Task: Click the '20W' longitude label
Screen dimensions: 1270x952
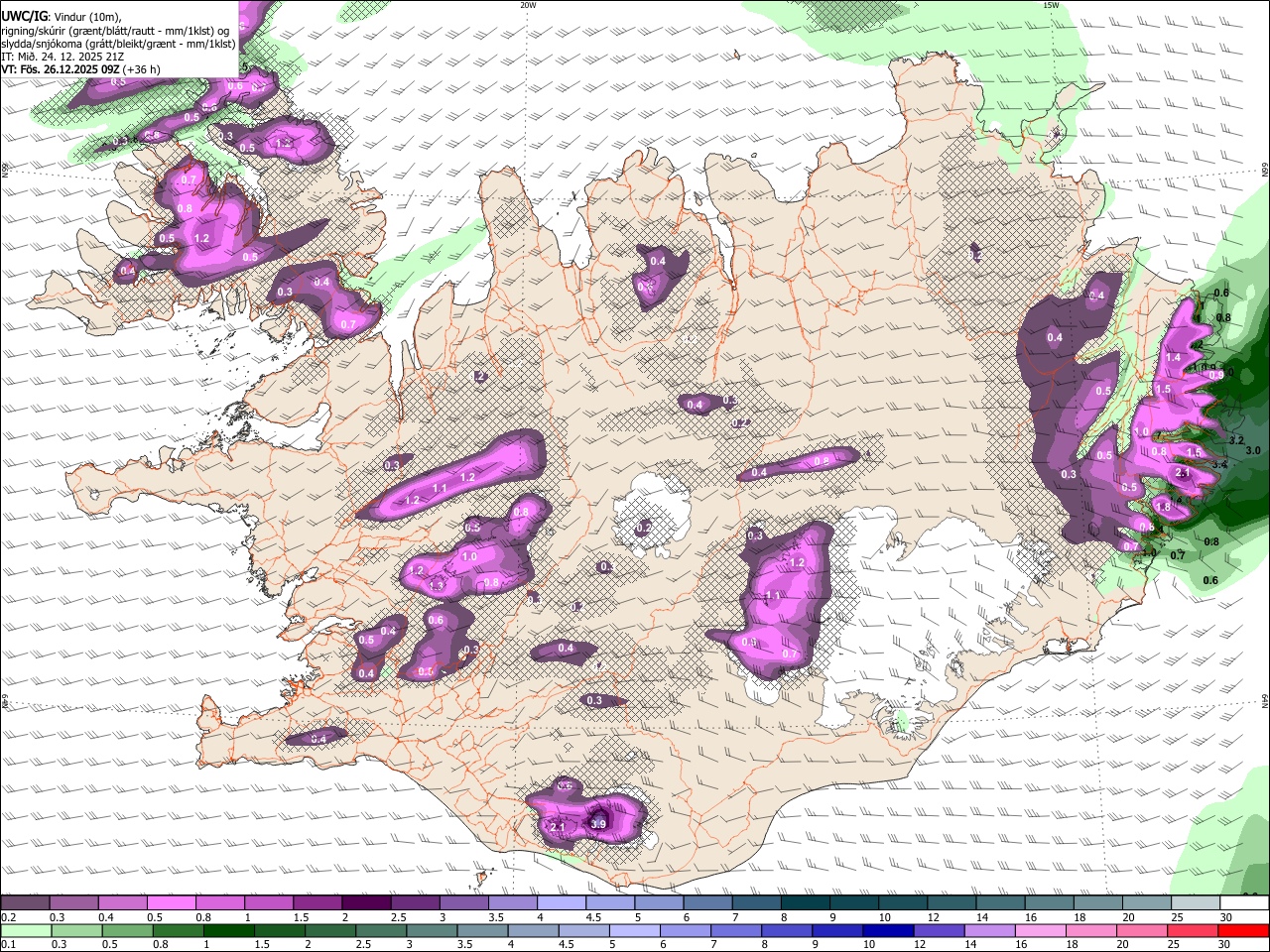Action: (x=528, y=5)
